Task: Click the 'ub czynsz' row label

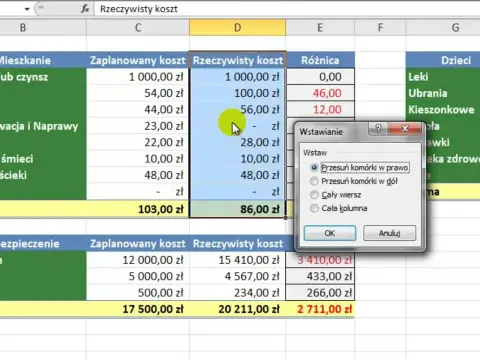Action: 43,77
